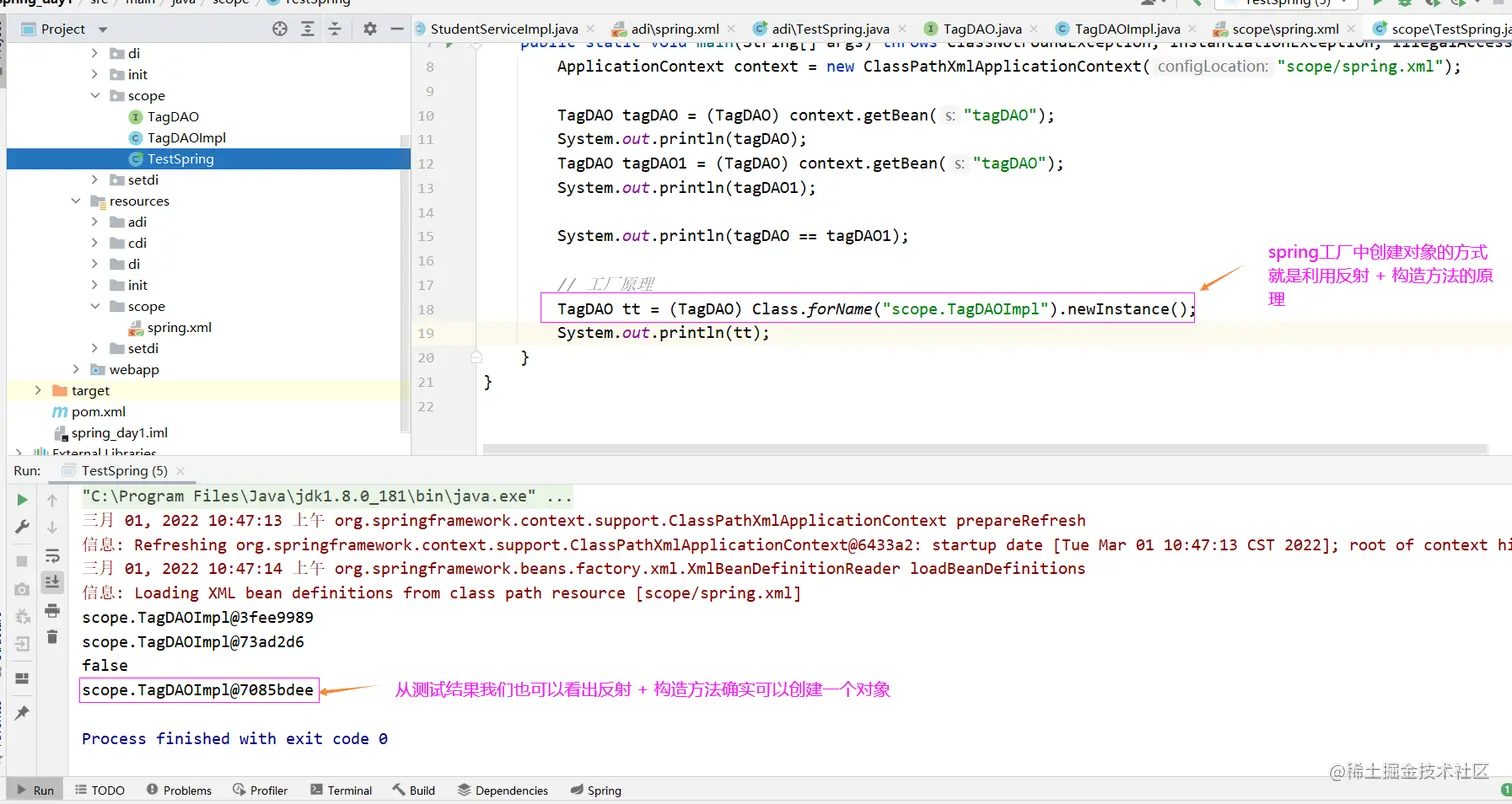Image resolution: width=1512 pixels, height=804 pixels.
Task: Click the grey Stop process icon
Action: click(22, 562)
